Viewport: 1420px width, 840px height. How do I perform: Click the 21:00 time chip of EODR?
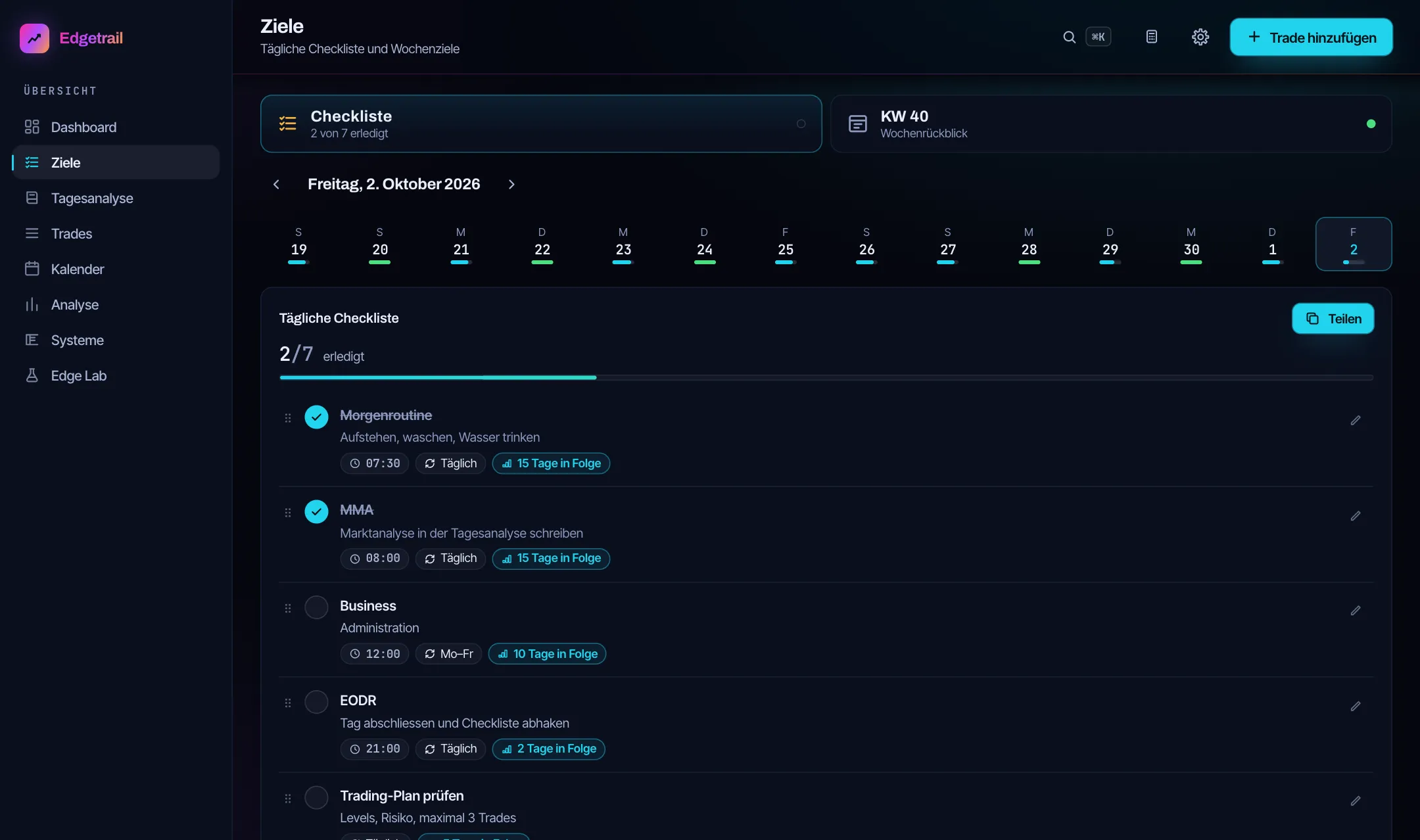(375, 749)
